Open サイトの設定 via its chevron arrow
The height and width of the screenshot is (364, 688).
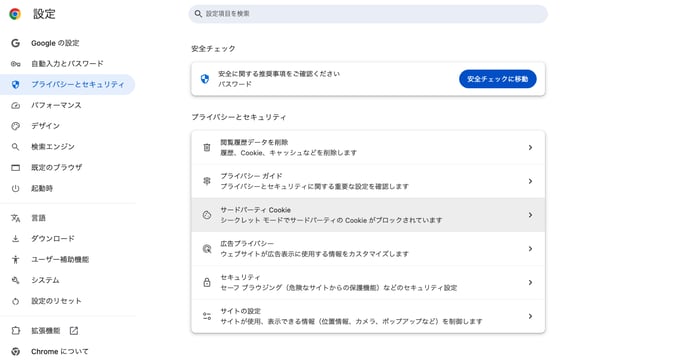pos(530,316)
